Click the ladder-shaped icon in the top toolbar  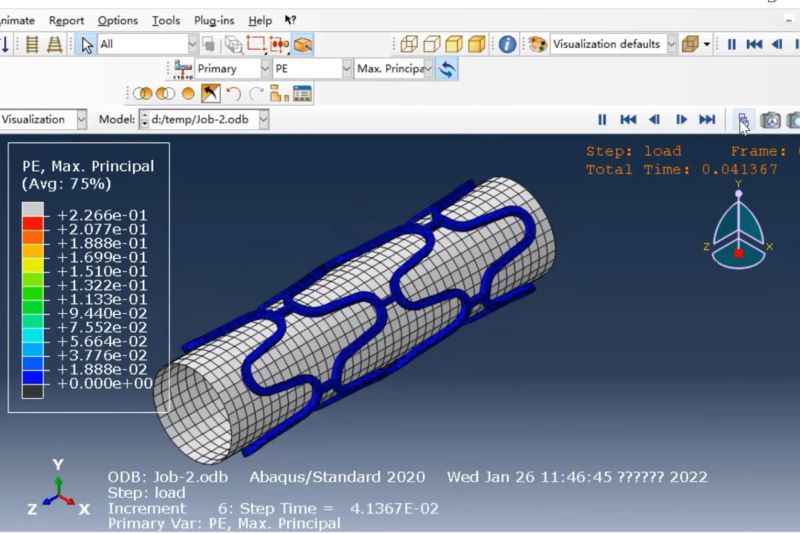coord(32,44)
